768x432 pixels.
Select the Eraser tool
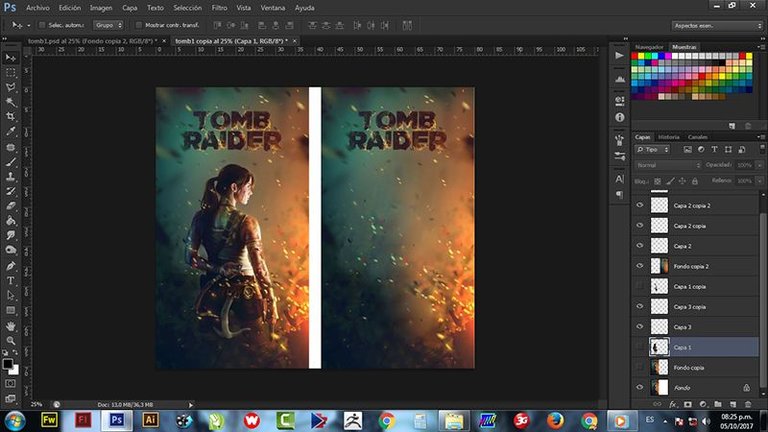pos(10,206)
